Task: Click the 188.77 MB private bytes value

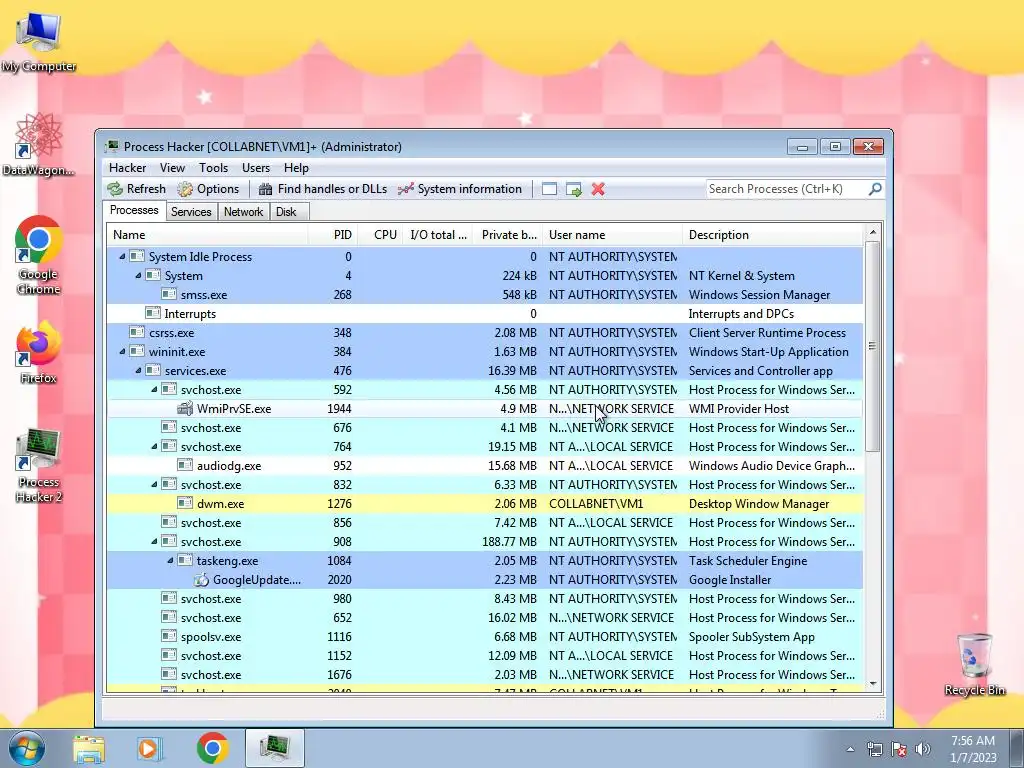Action: pos(509,541)
